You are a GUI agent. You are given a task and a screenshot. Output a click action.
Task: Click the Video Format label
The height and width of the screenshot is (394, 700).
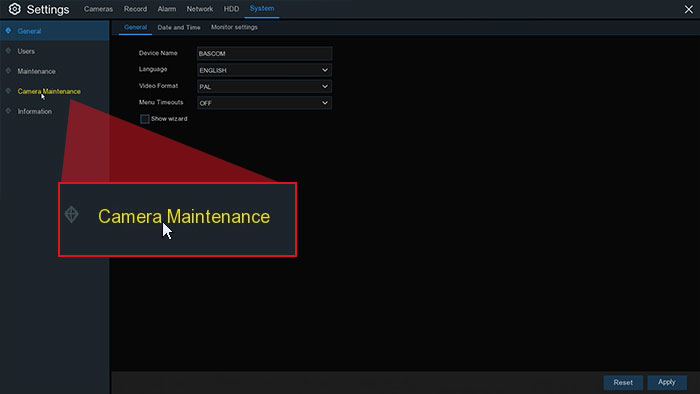pos(158,86)
